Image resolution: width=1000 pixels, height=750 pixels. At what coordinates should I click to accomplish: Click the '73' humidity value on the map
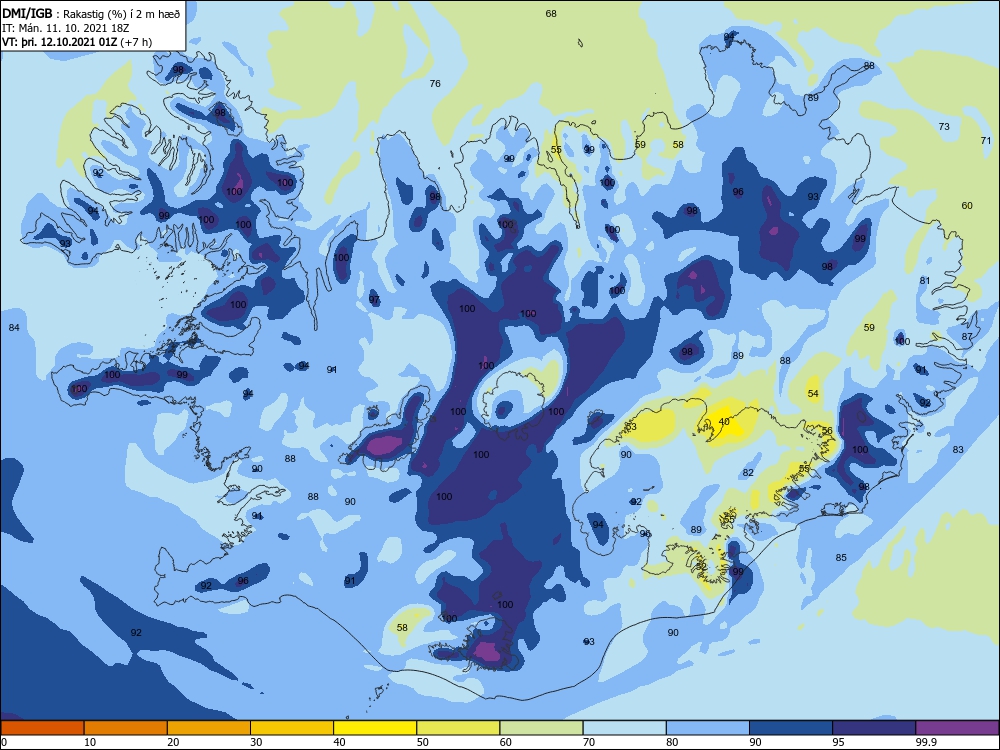(944, 127)
